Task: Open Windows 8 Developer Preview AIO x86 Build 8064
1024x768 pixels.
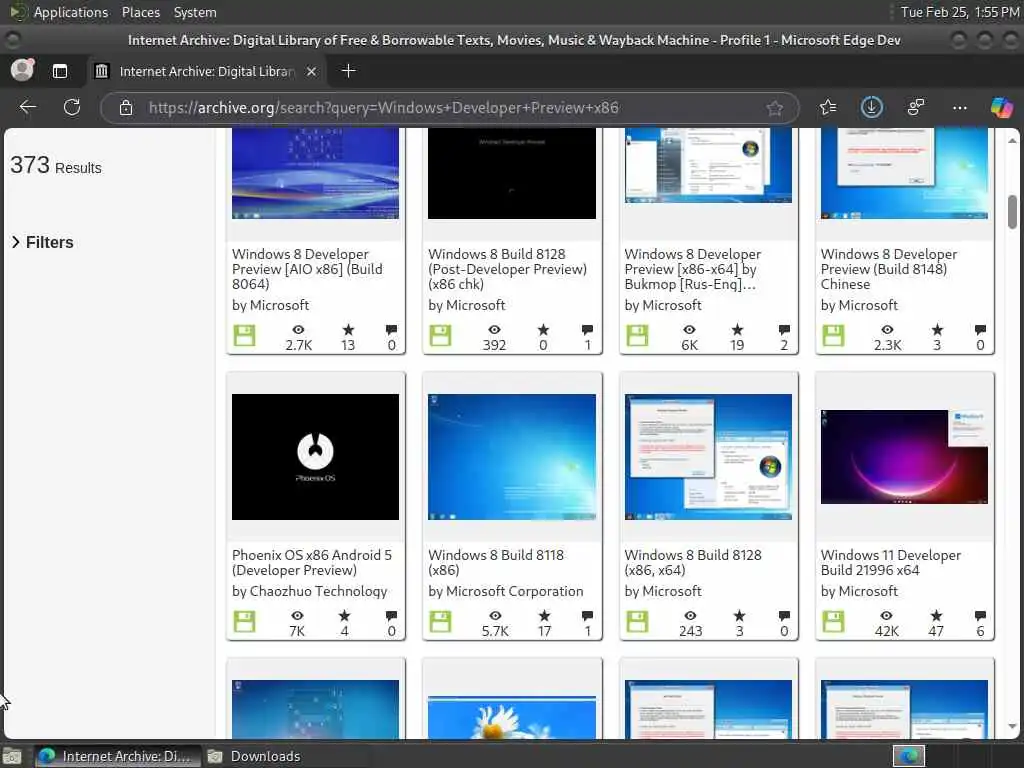Action: pyautogui.click(x=307, y=269)
